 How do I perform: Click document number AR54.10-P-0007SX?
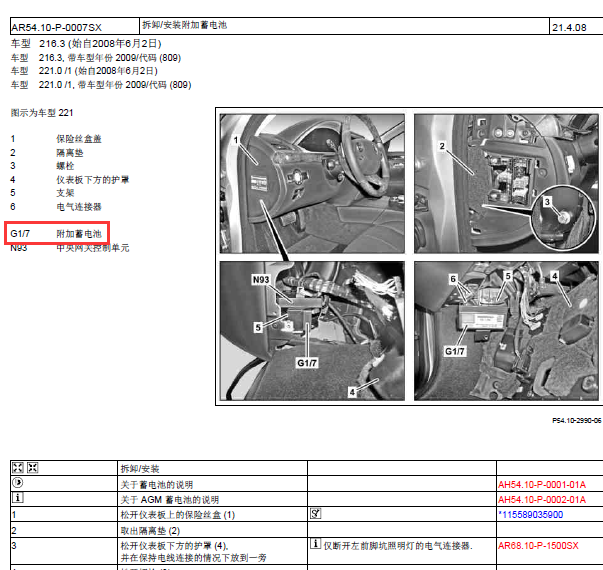(57, 28)
